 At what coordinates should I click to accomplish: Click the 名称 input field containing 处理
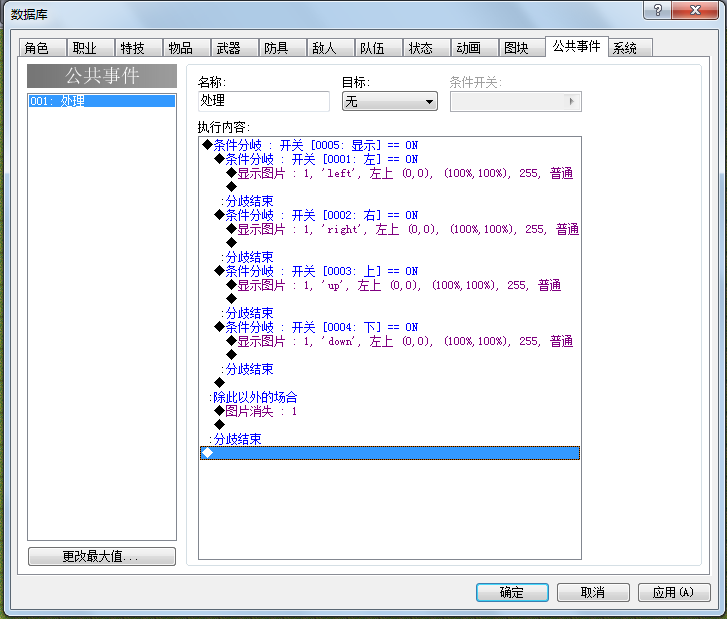(264, 101)
